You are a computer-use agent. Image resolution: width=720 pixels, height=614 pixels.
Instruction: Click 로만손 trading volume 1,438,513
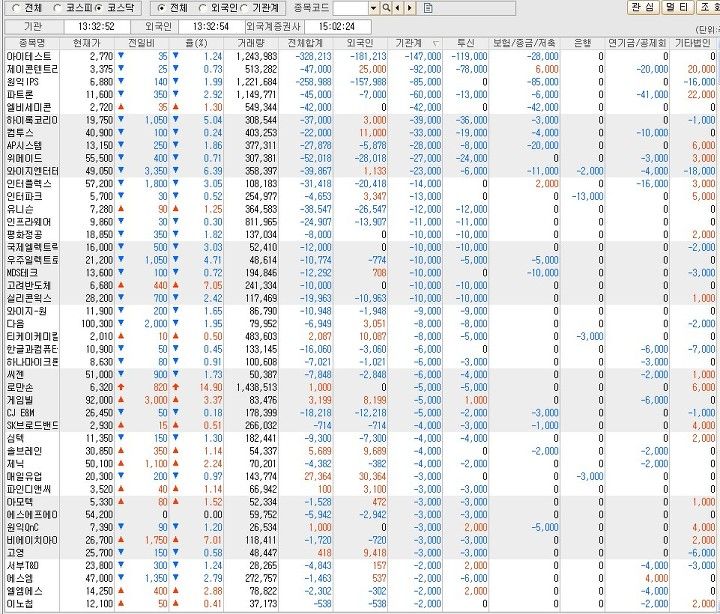pyautogui.click(x=257, y=387)
